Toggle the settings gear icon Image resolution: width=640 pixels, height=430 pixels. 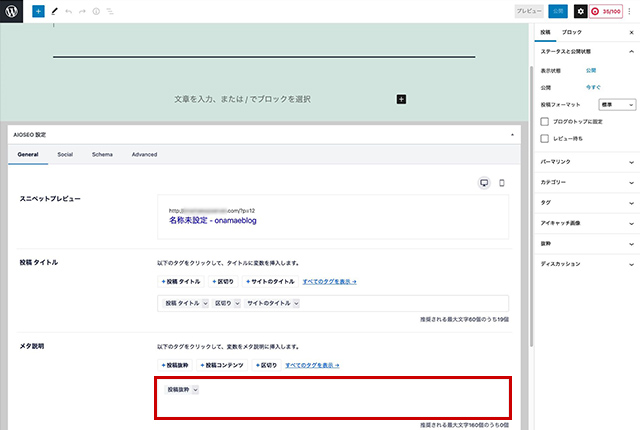pos(580,11)
